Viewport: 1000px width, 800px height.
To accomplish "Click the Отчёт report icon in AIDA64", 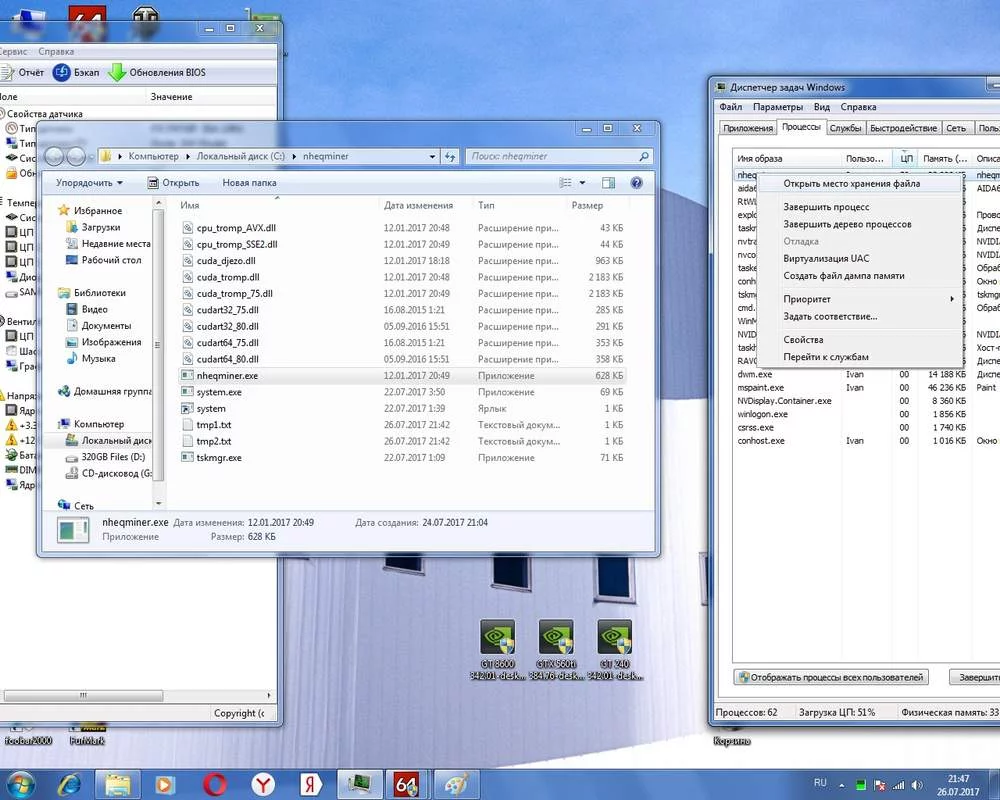I will 6,73.
